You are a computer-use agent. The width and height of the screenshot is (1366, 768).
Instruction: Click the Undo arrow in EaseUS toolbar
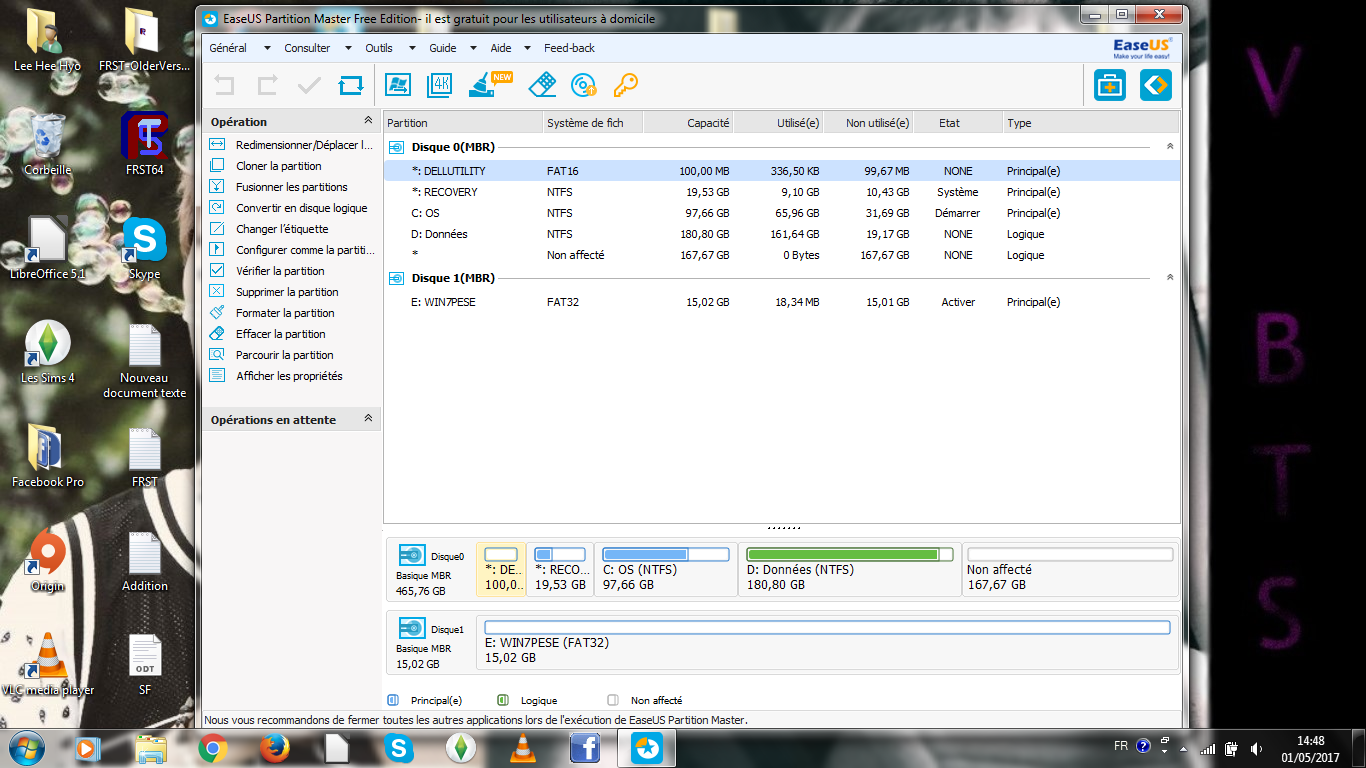(224, 86)
